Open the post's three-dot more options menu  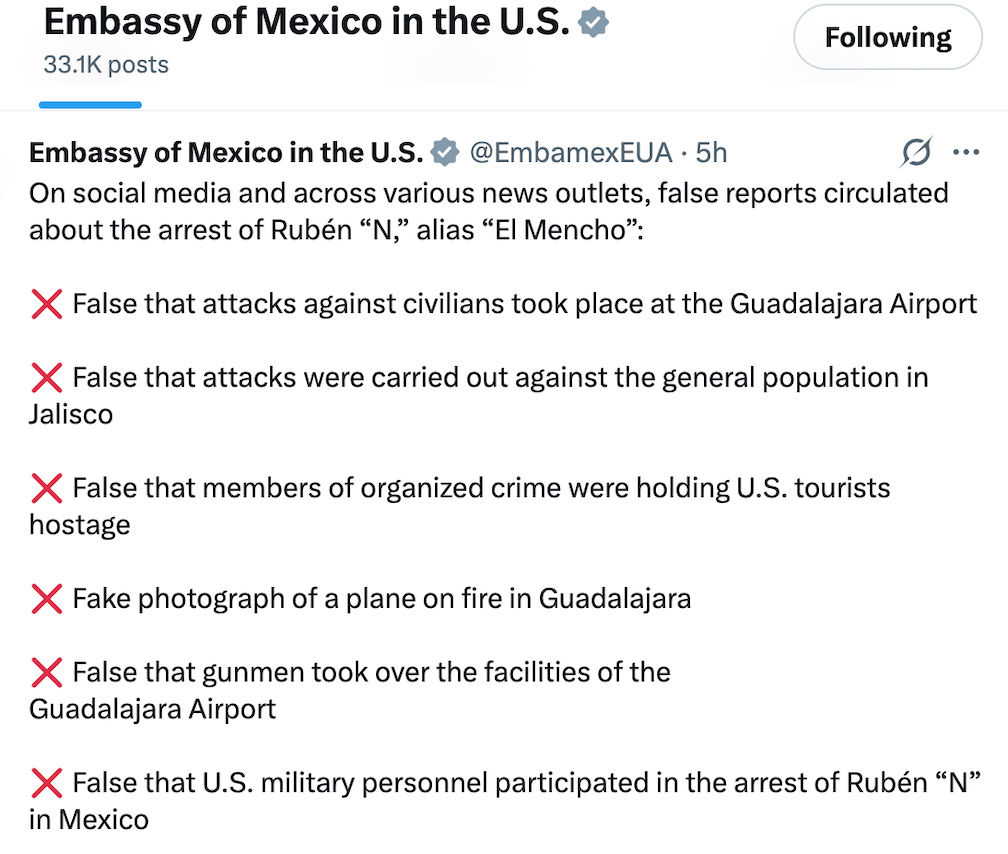[966, 152]
